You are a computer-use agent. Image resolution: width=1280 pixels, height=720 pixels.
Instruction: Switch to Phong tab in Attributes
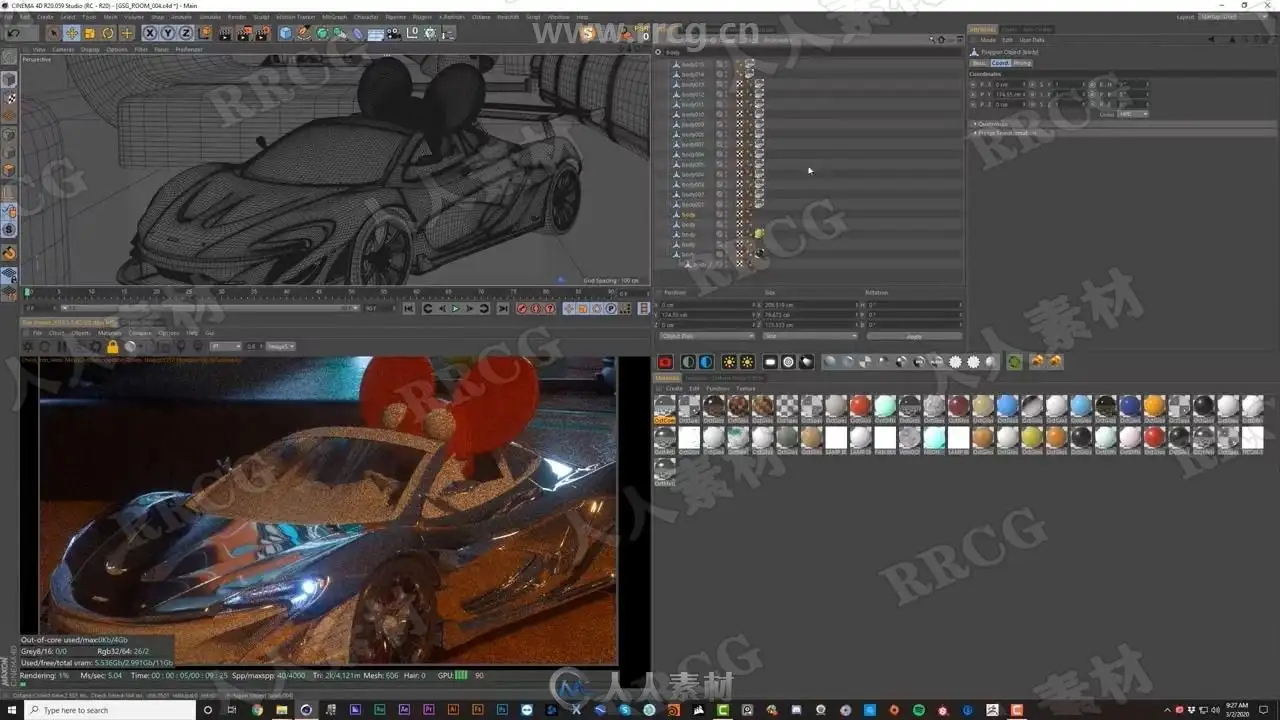pyautogui.click(x=1022, y=63)
